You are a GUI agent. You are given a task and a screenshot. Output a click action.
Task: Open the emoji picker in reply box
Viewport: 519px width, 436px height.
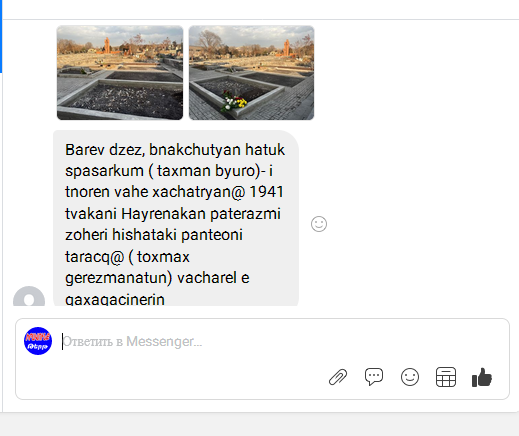410,377
